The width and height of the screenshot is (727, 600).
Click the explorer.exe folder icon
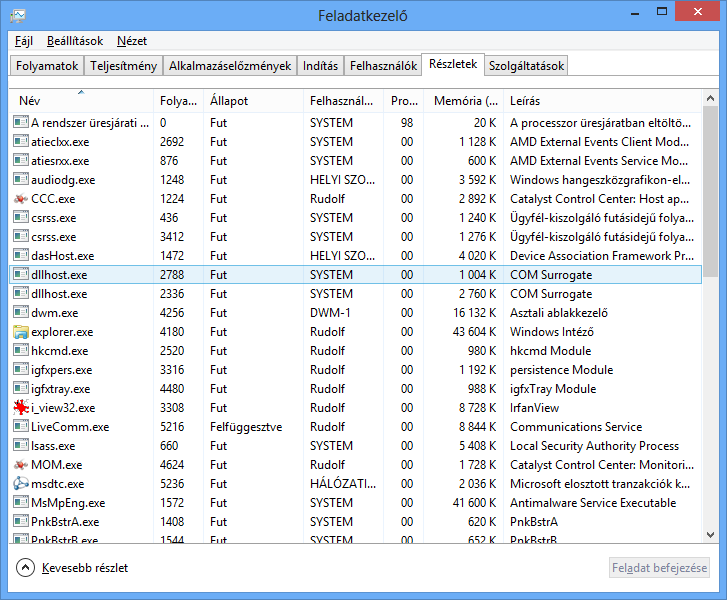[x=21, y=332]
